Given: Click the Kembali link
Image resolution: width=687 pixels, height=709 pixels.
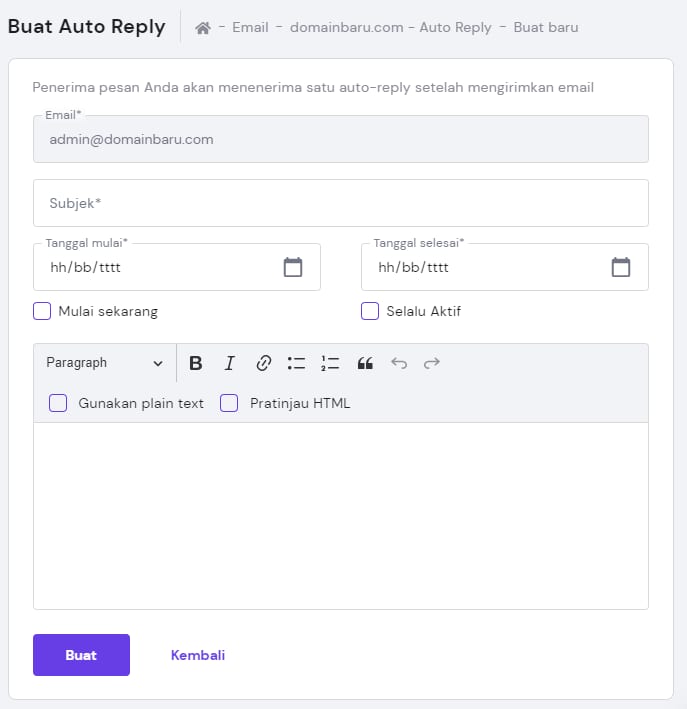Looking at the screenshot, I should pyautogui.click(x=198, y=655).
